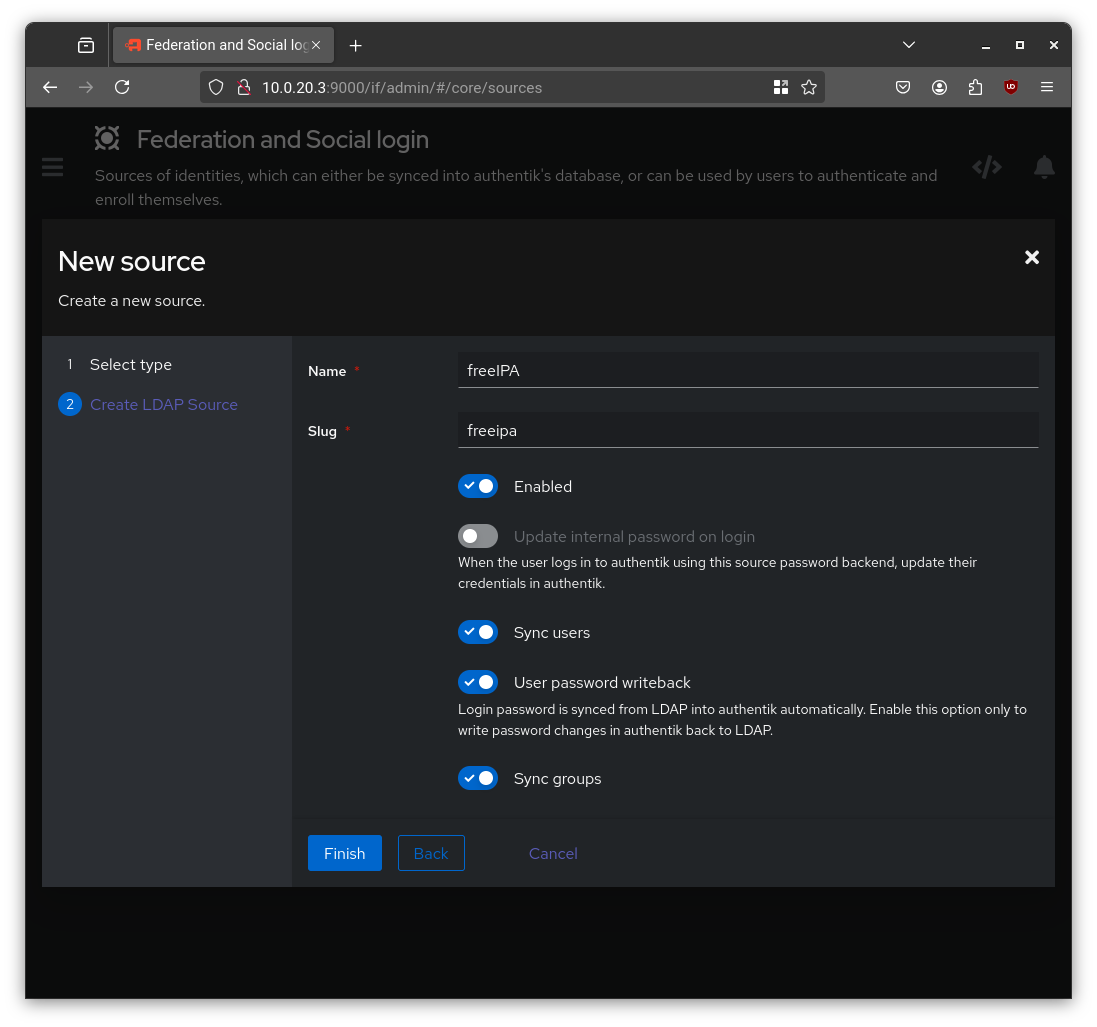Open the API drawer code icon
The height and width of the screenshot is (1027, 1097).
tap(987, 167)
